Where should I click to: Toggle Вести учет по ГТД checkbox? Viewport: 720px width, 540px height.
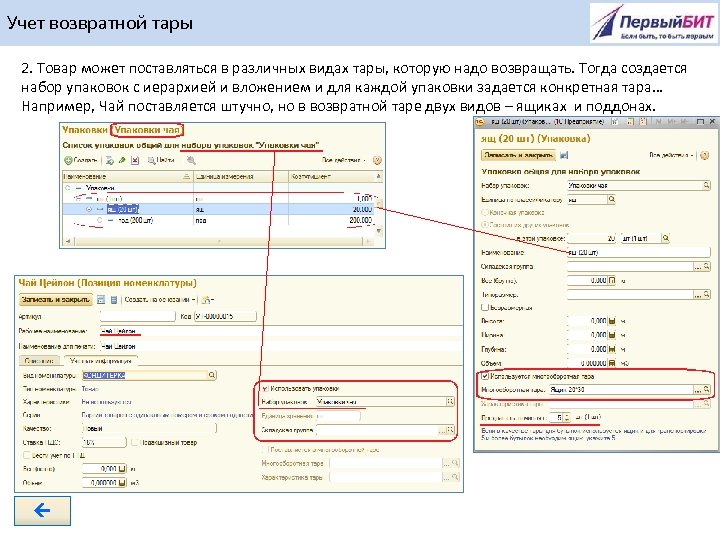(26, 456)
